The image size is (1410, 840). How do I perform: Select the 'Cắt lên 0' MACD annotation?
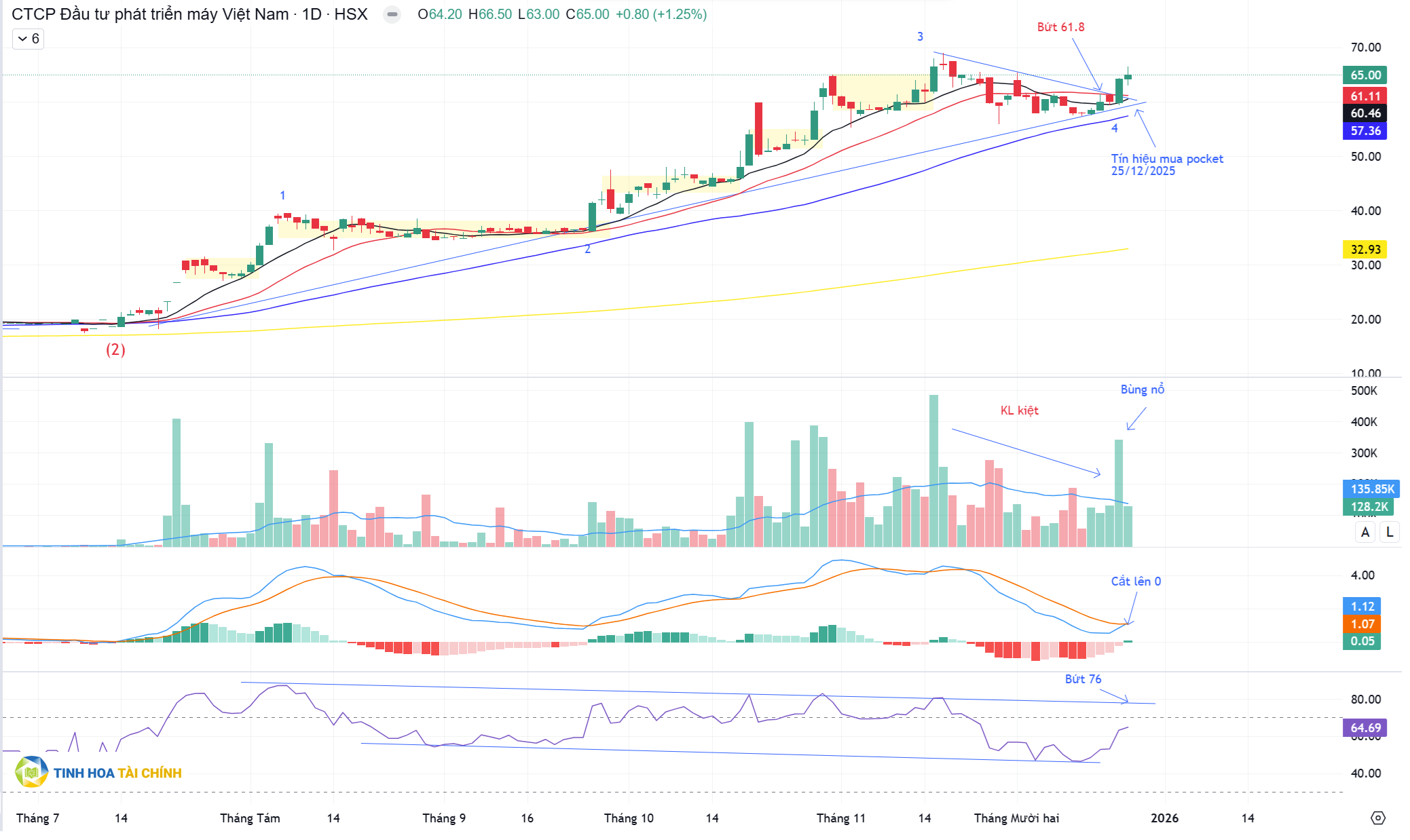(1135, 581)
